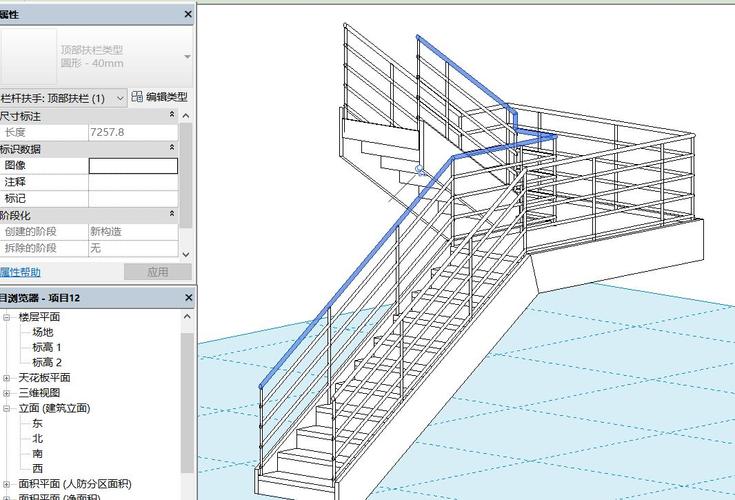This screenshot has height=500, width=735.
Task: Expand the 天花板平面 tree node
Action: click(7, 378)
